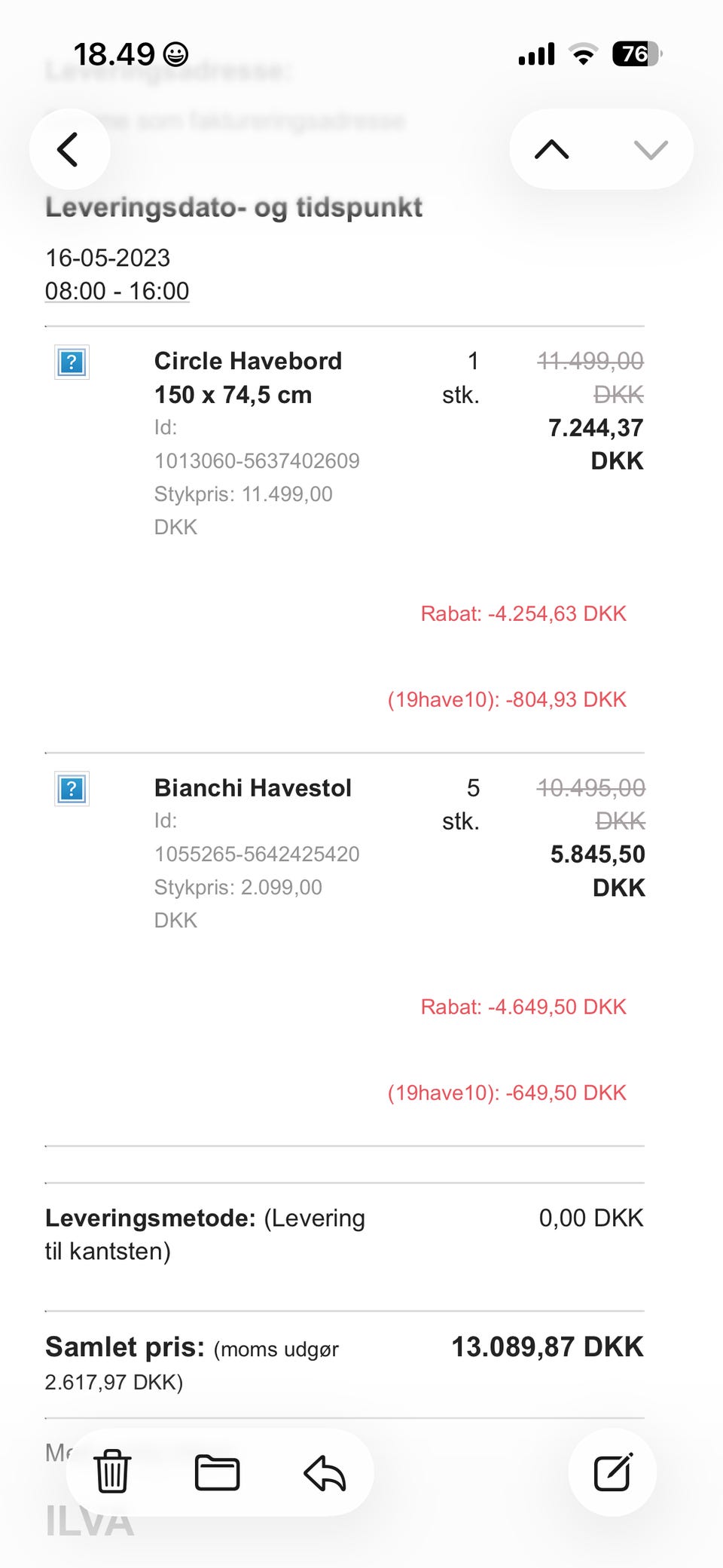Tap the 19have10 discount of -804,93 DKK

(x=507, y=699)
